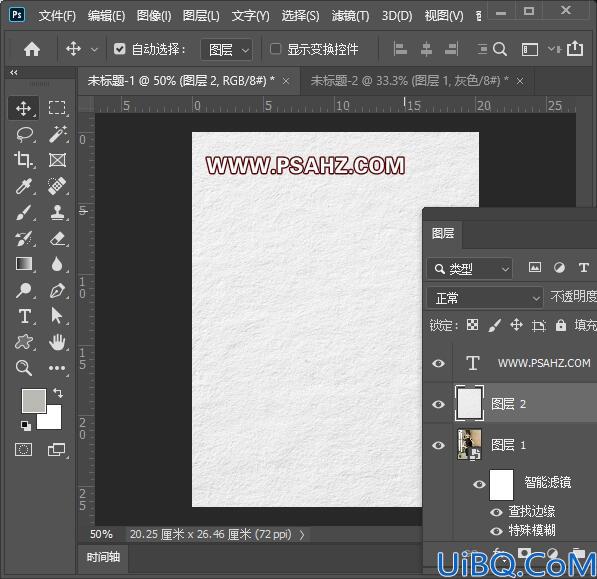Toggle 特殊模糊 filter visibility
This screenshot has width=597, height=579.
496,531
